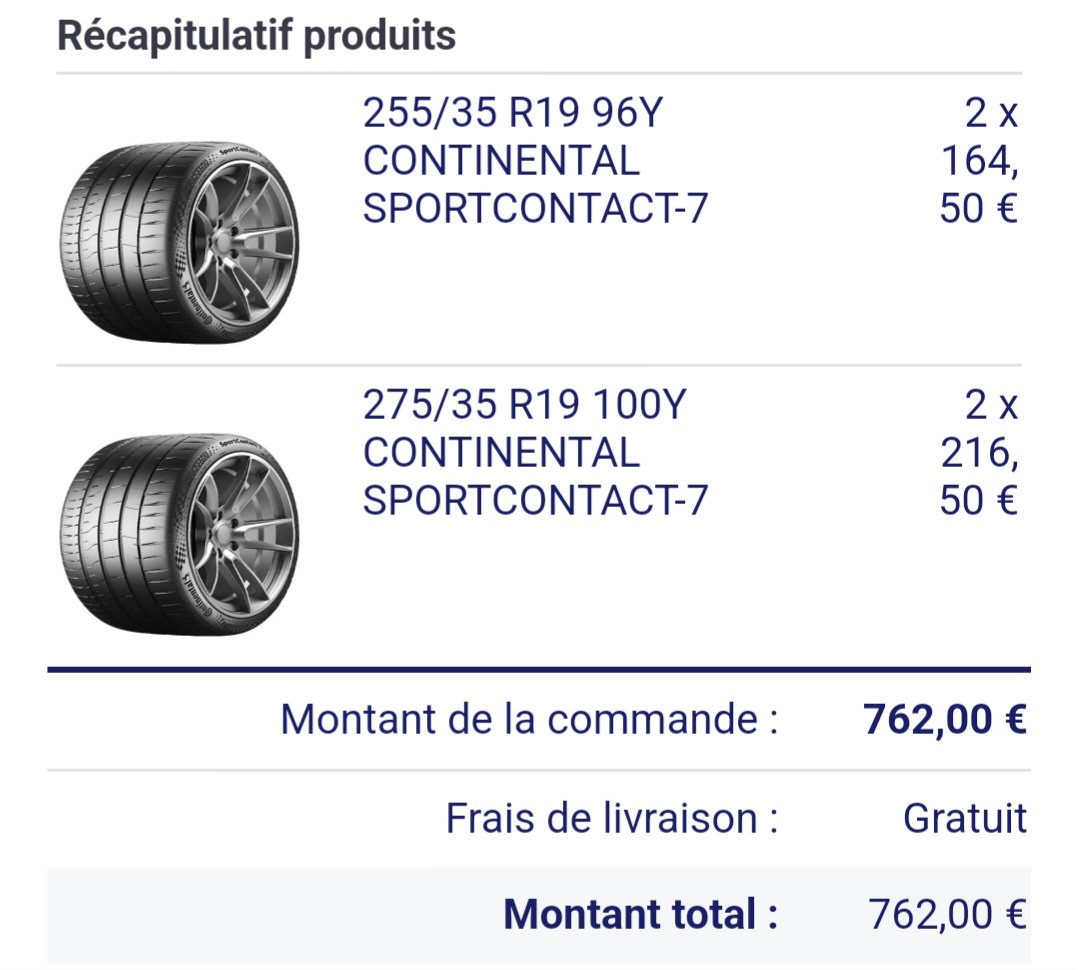Click the alloy wheel rim of first tire
Viewport: 1079px width, 970px height.
click(241, 243)
